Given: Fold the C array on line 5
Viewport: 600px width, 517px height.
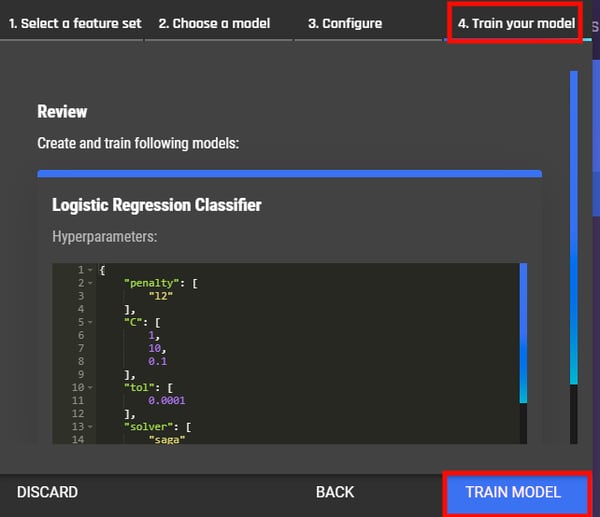Looking at the screenshot, I should click(90, 322).
